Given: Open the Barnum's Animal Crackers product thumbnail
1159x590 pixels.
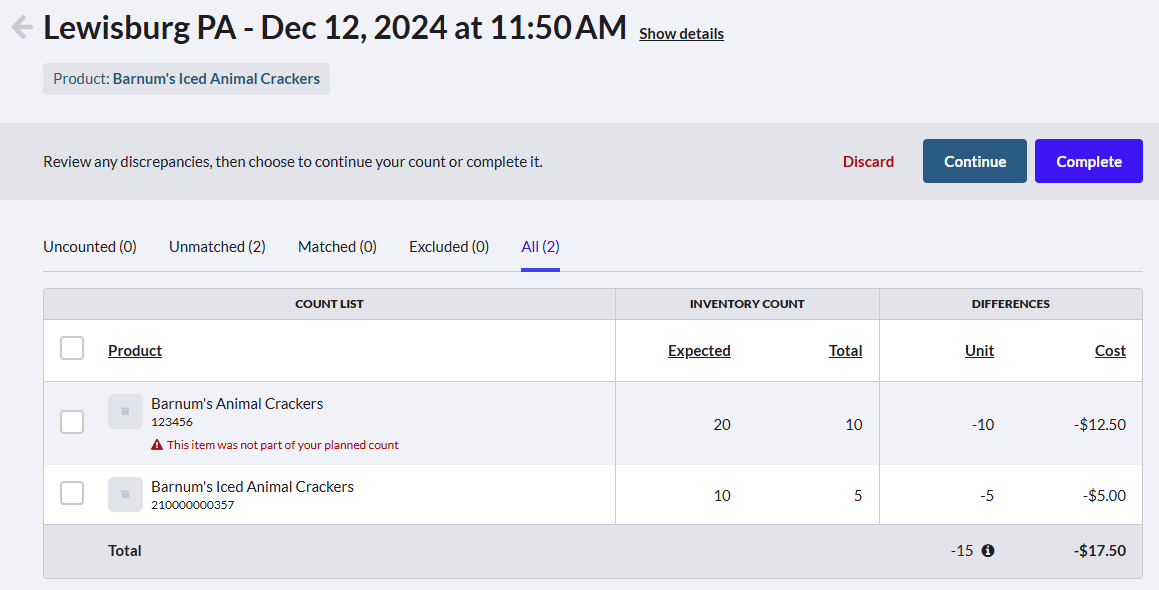Looking at the screenshot, I should click(125, 412).
